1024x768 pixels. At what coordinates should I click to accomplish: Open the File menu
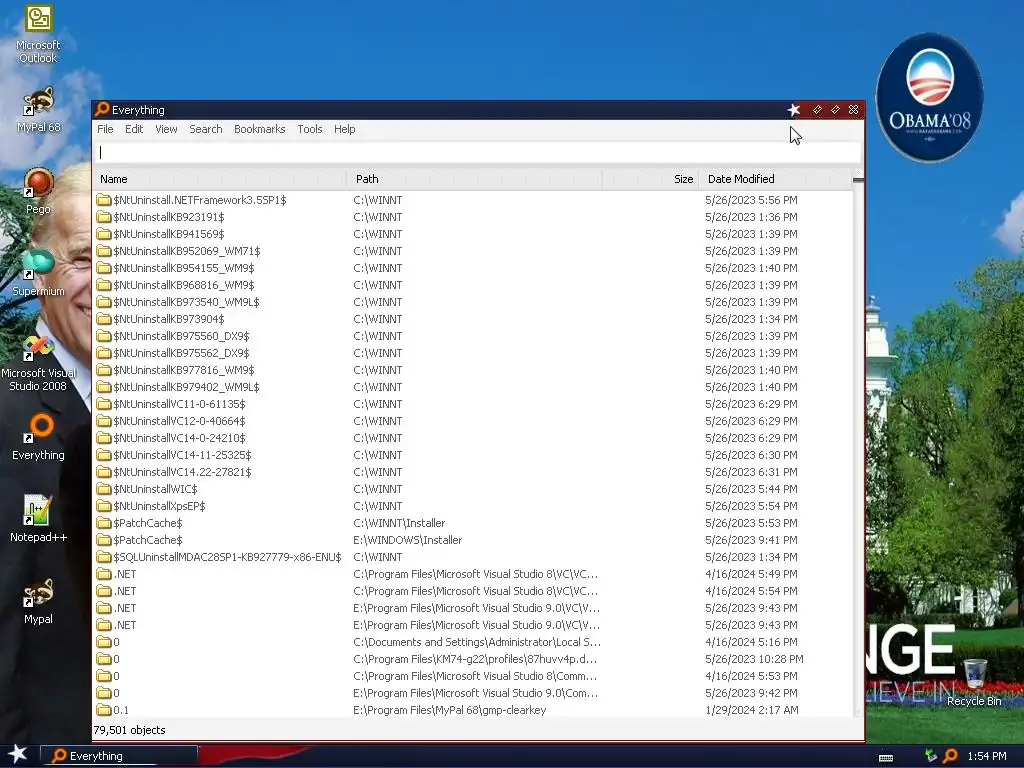[x=105, y=129]
